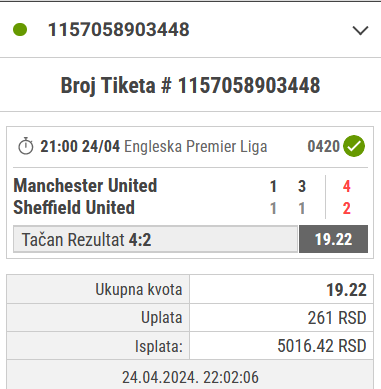
Task: Select the Manchester United team name
Action: click(x=85, y=185)
